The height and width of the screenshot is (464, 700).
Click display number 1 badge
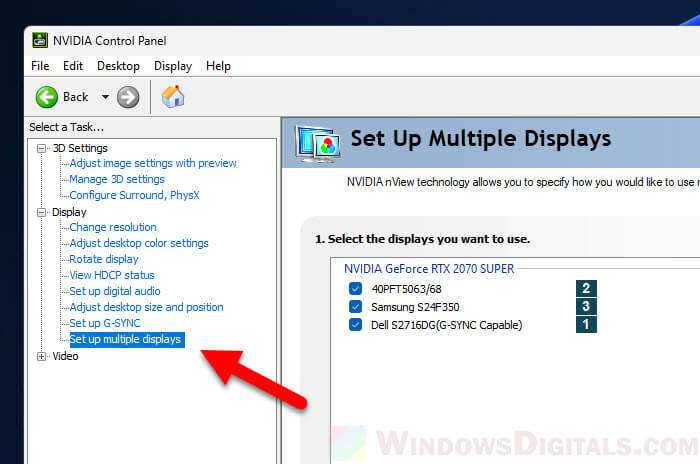pyautogui.click(x=586, y=324)
